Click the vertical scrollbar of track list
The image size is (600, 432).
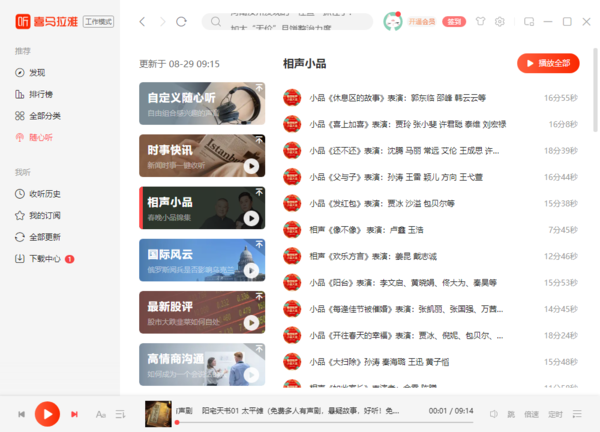point(595,90)
